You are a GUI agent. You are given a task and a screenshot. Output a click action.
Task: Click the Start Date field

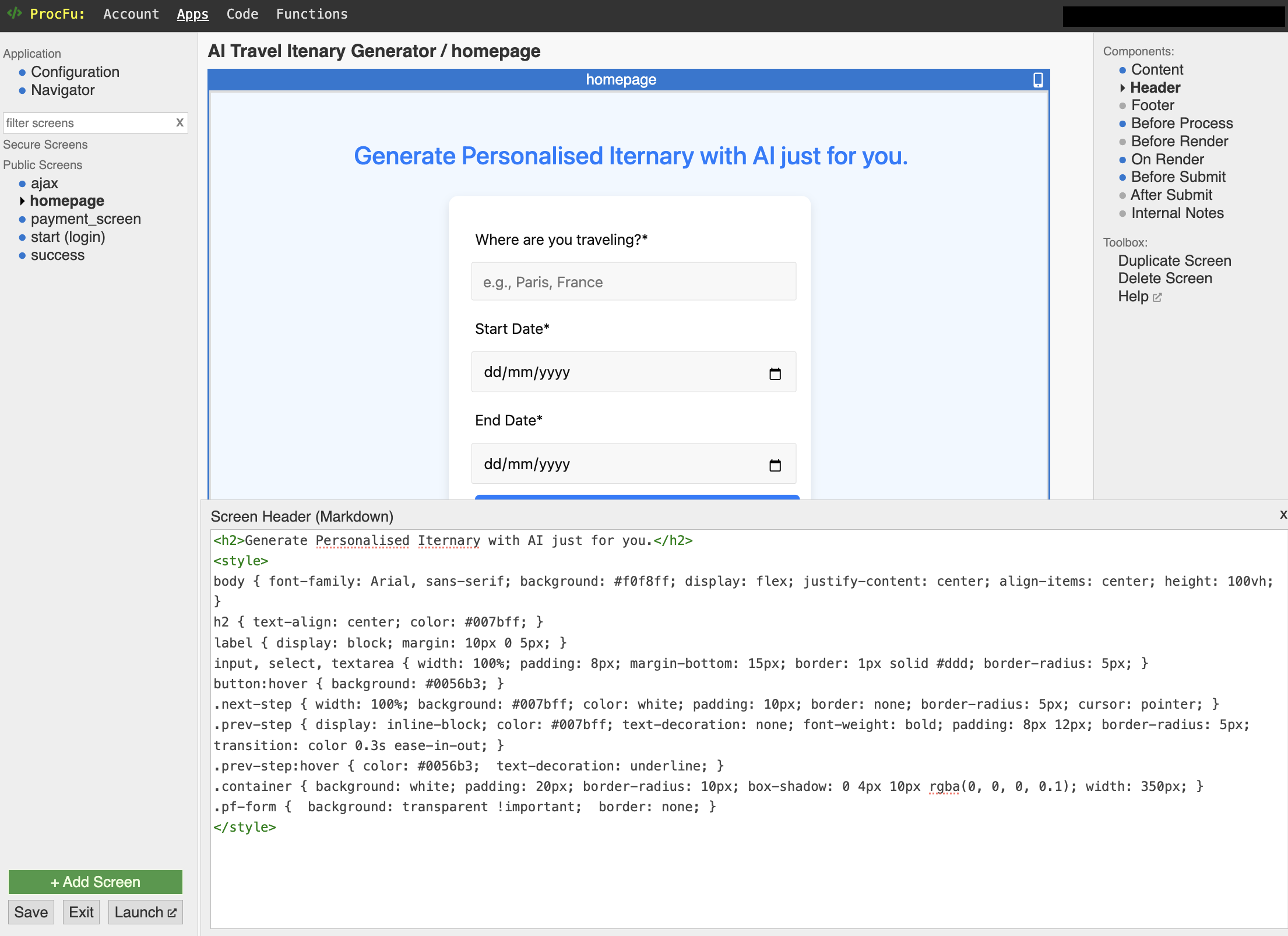coord(634,372)
